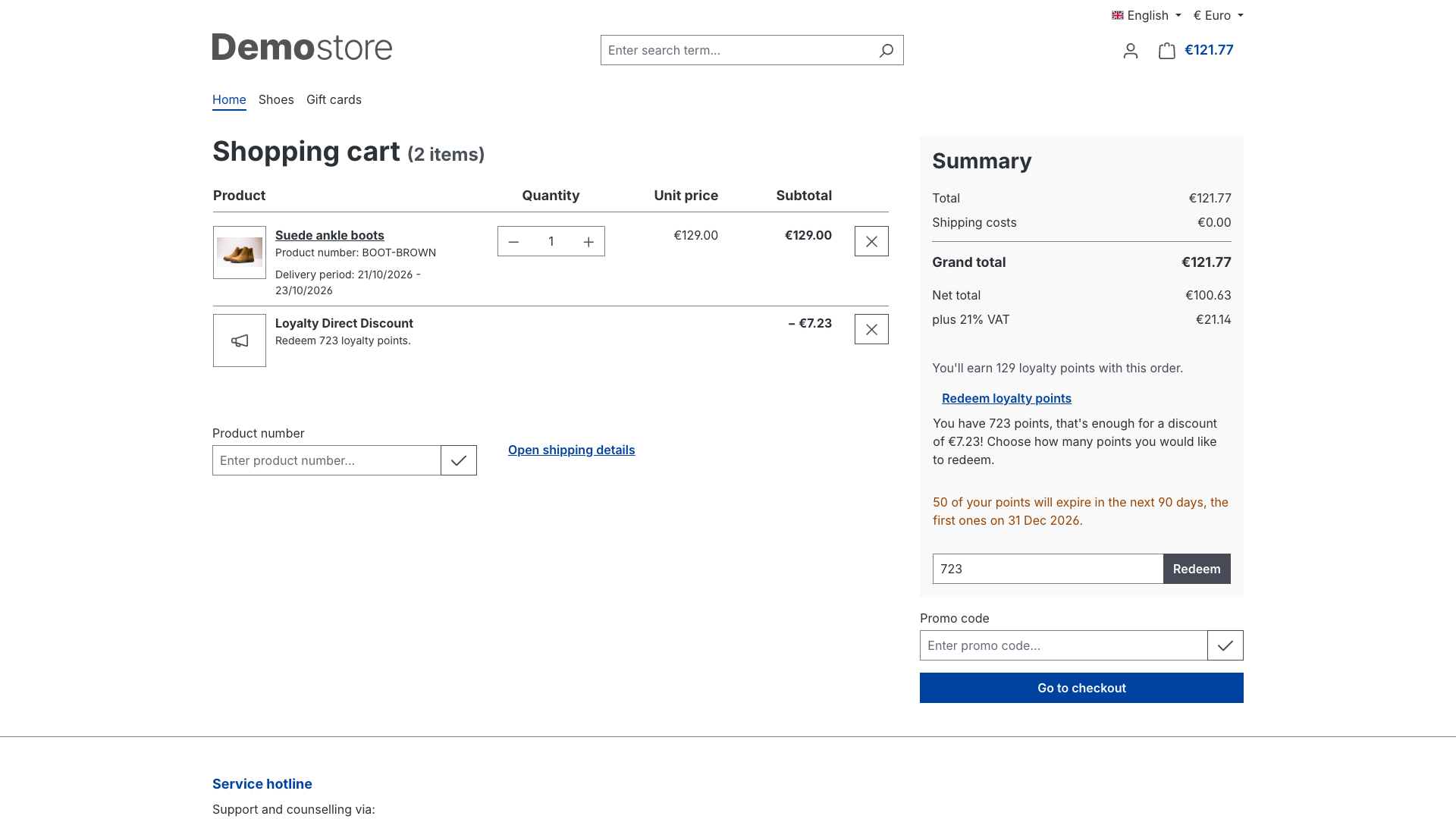The image size is (1456, 819).
Task: Click the search magnifier icon
Action: 886,50
